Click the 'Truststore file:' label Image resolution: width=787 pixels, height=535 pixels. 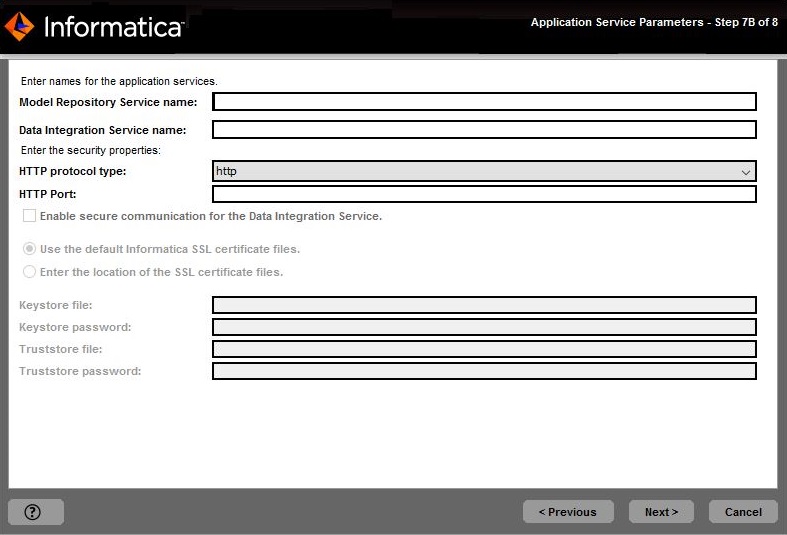click(x=61, y=349)
